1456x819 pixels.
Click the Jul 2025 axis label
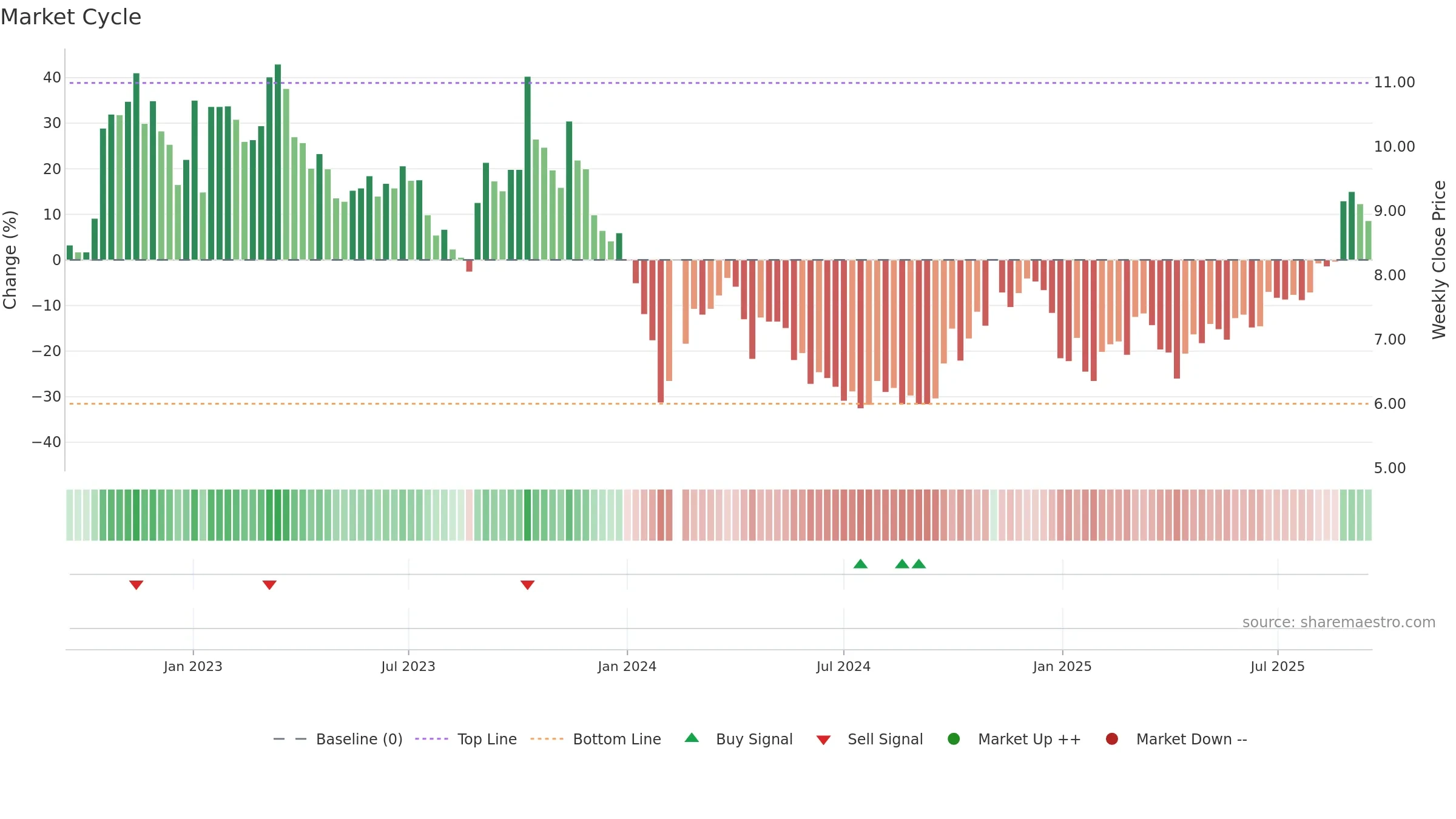pos(1278,666)
